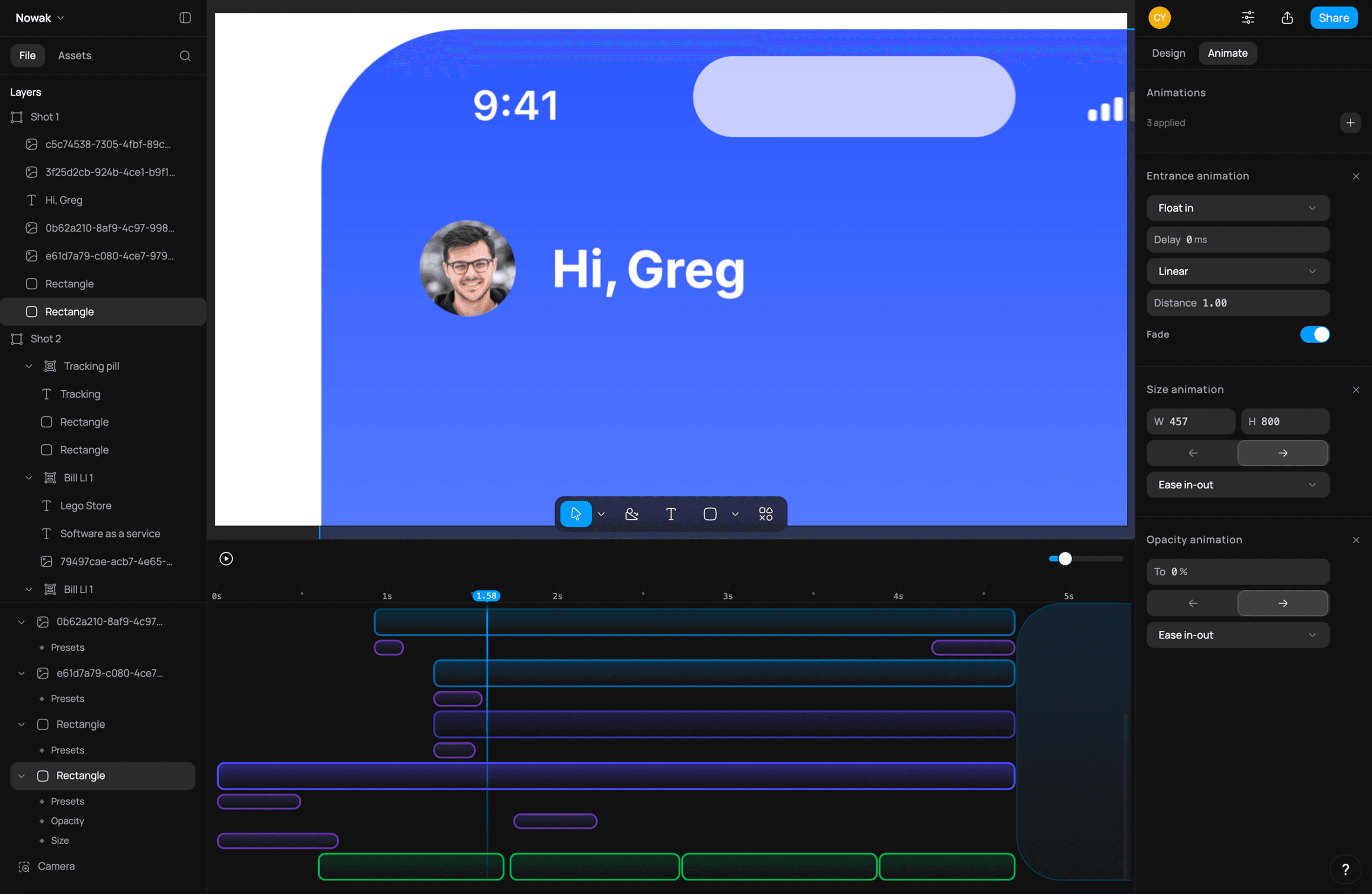This screenshot has width=1372, height=894.
Task: Edit the Size animation width field
Action: [x=1190, y=422]
